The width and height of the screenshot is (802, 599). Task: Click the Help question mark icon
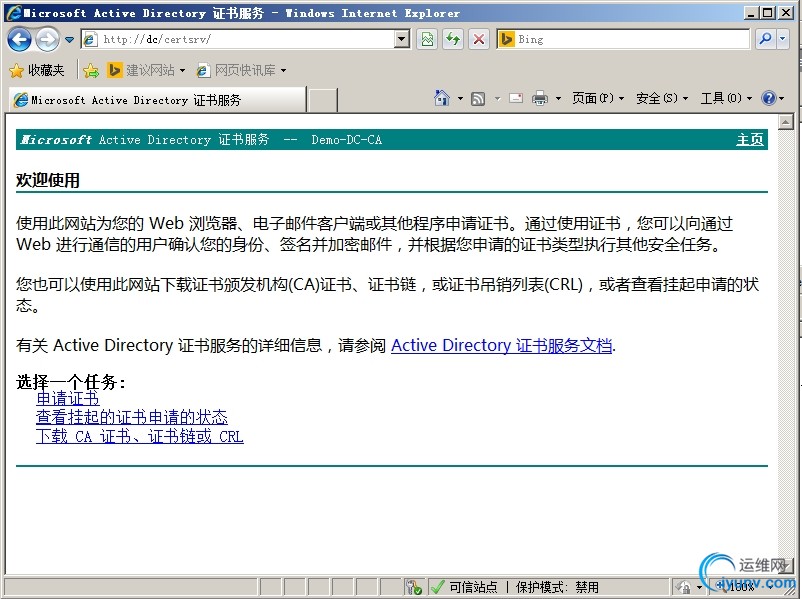pyautogui.click(x=769, y=98)
